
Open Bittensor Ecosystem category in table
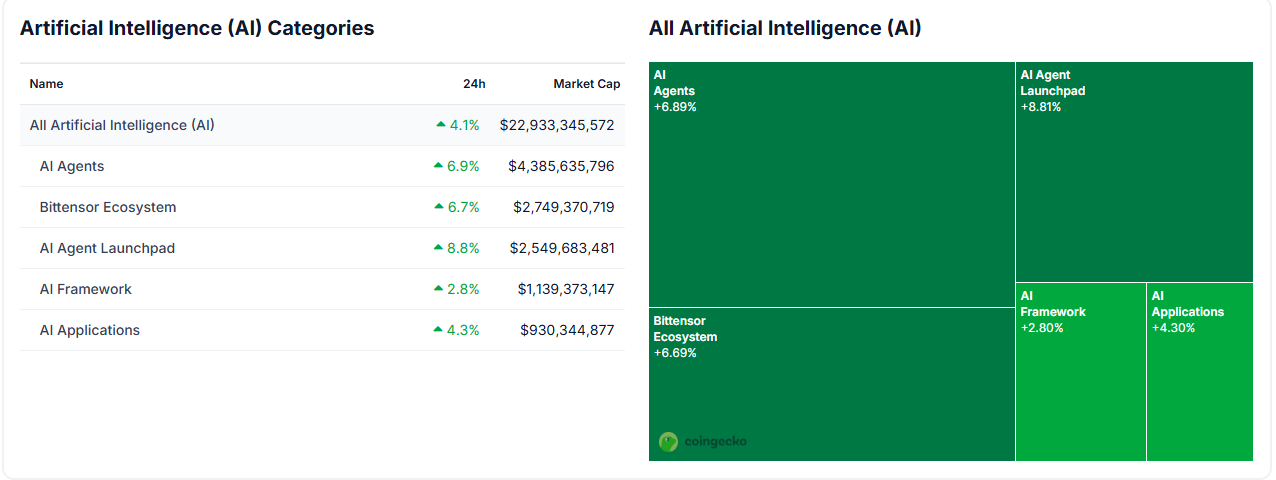pos(108,207)
